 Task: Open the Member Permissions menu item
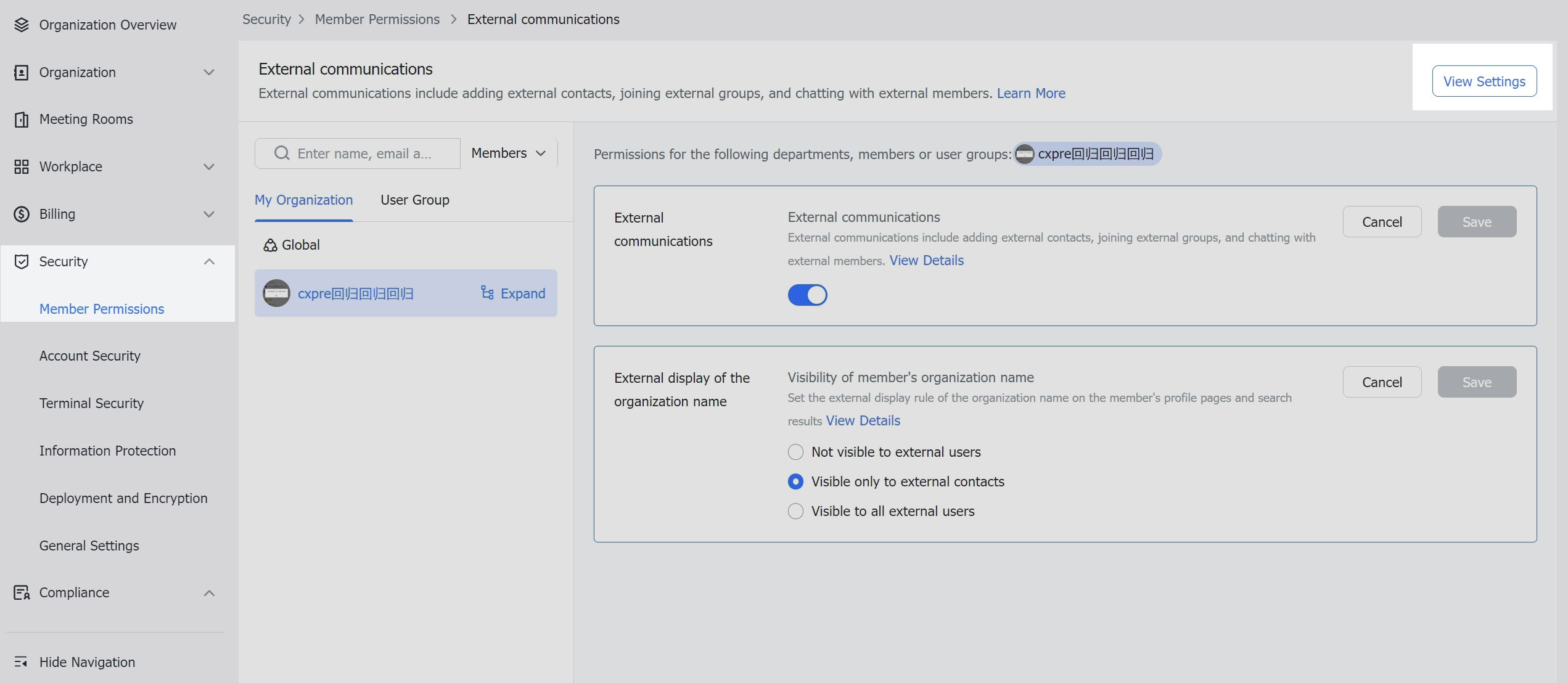(102, 308)
